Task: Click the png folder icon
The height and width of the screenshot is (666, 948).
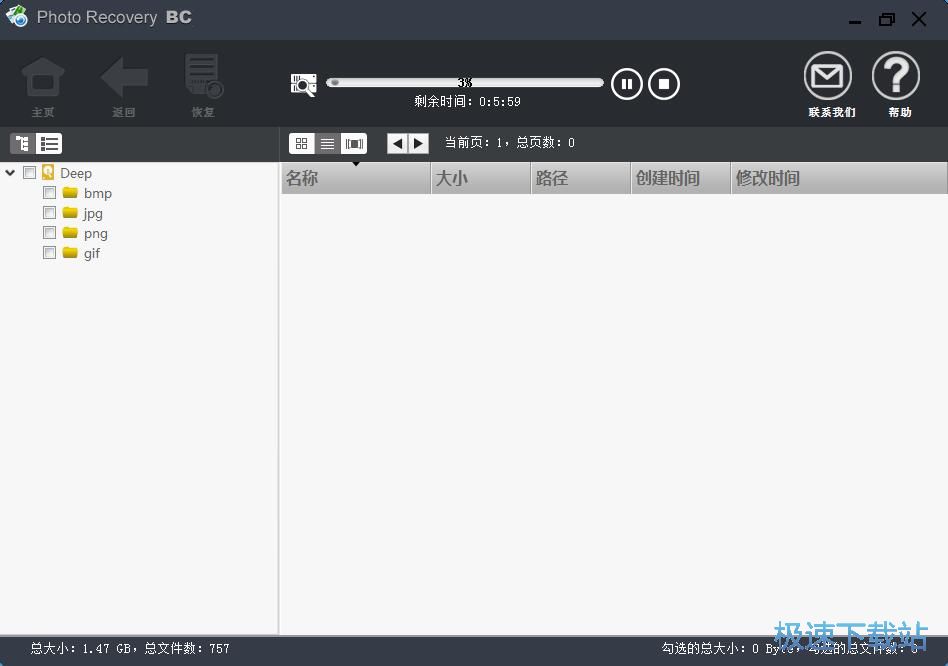Action: pyautogui.click(x=70, y=233)
